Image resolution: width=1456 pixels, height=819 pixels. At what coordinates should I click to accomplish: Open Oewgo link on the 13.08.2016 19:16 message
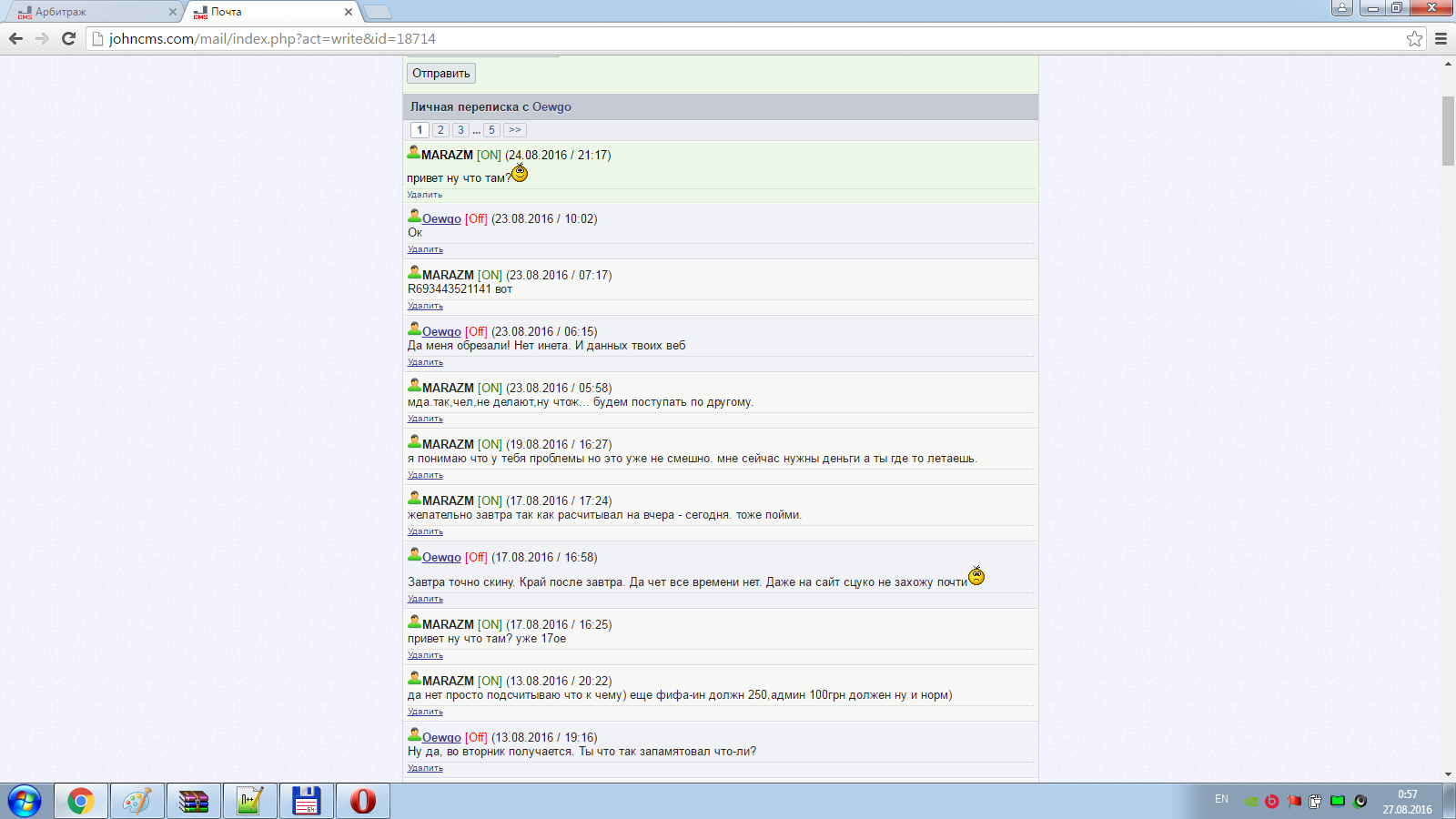click(441, 738)
